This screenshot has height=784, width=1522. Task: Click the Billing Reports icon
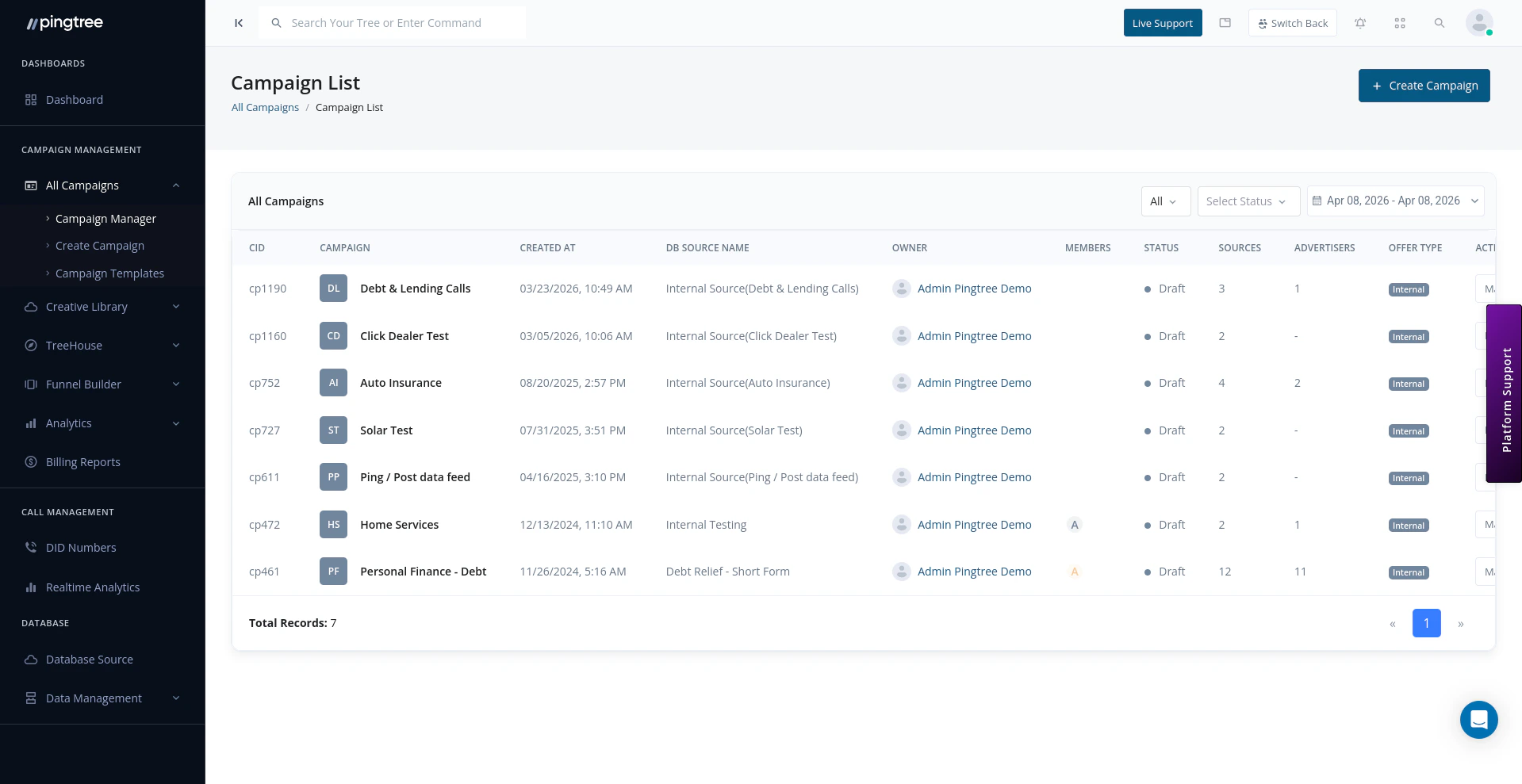click(30, 461)
